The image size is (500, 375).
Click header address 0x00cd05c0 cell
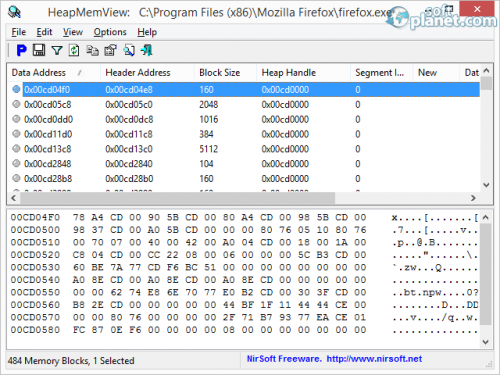tap(129, 104)
